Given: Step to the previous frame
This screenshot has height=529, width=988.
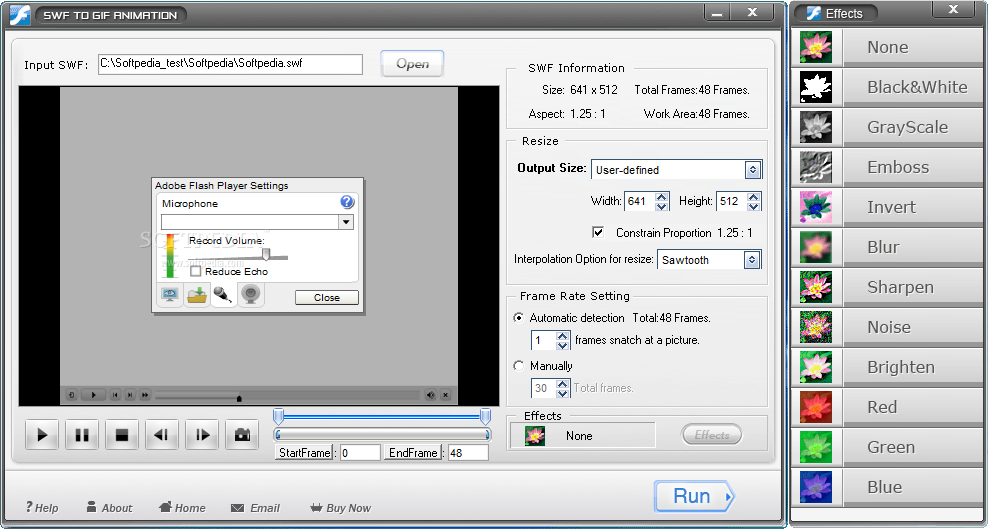Looking at the screenshot, I should pyautogui.click(x=162, y=435).
